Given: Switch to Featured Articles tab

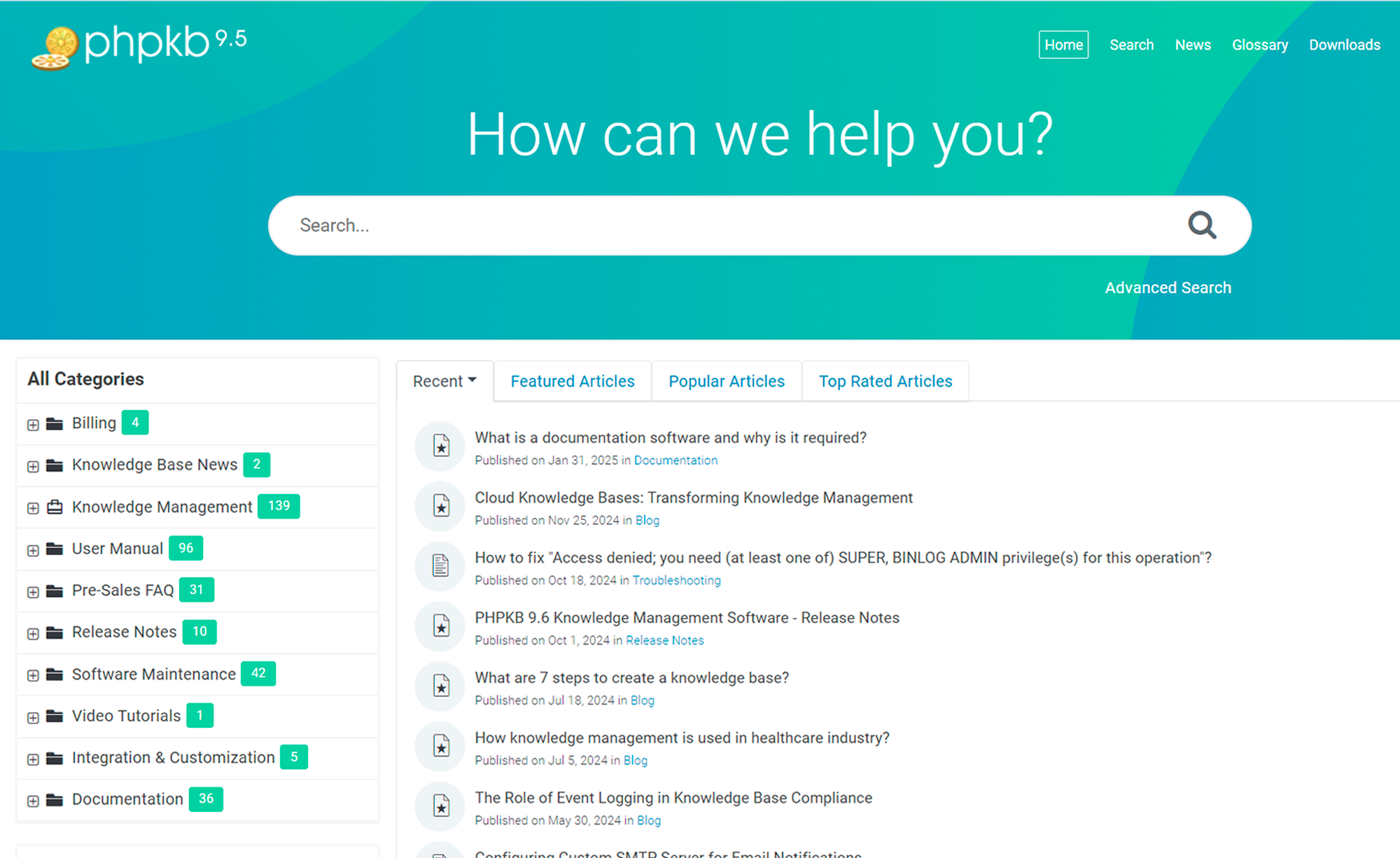Looking at the screenshot, I should tap(572, 381).
